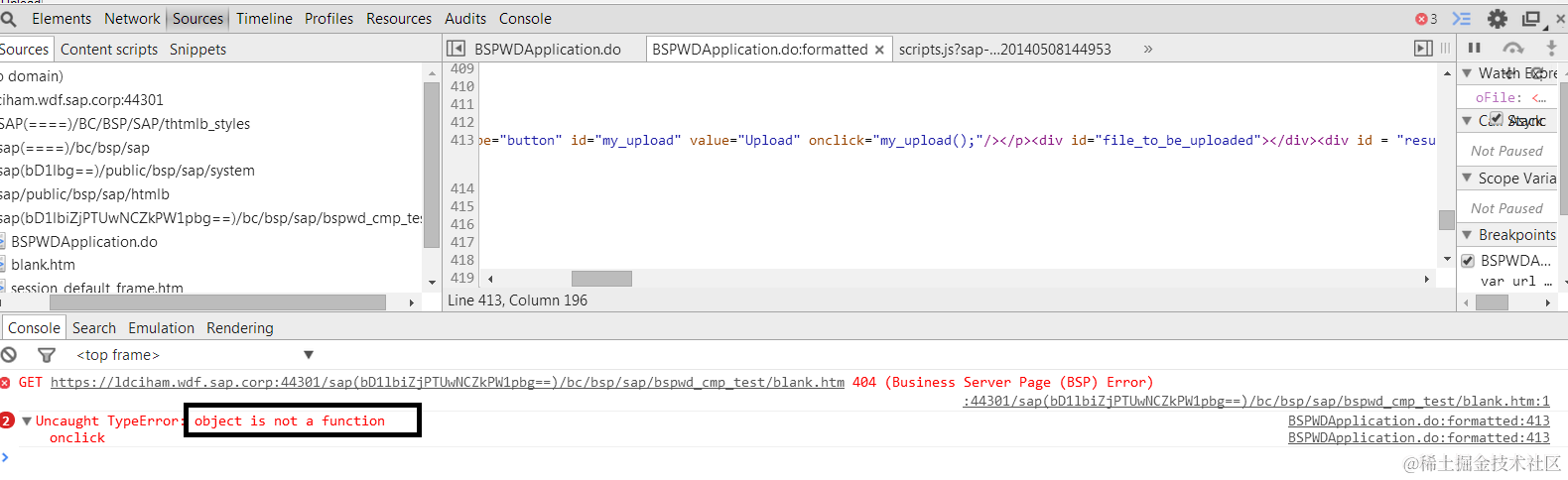1568x480 pixels.
Task: Click the navigator vertical scrollbar thumb
Action: click(431, 165)
